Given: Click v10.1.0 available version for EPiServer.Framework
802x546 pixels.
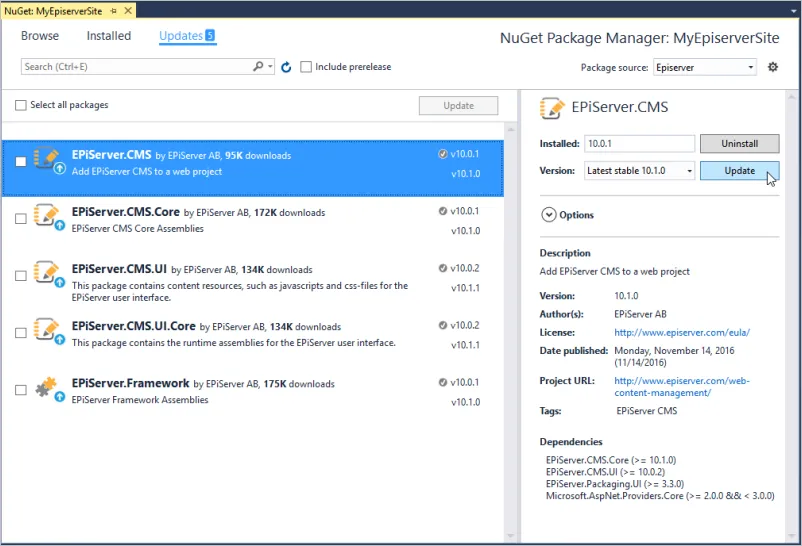Looking at the screenshot, I should click(x=465, y=402).
